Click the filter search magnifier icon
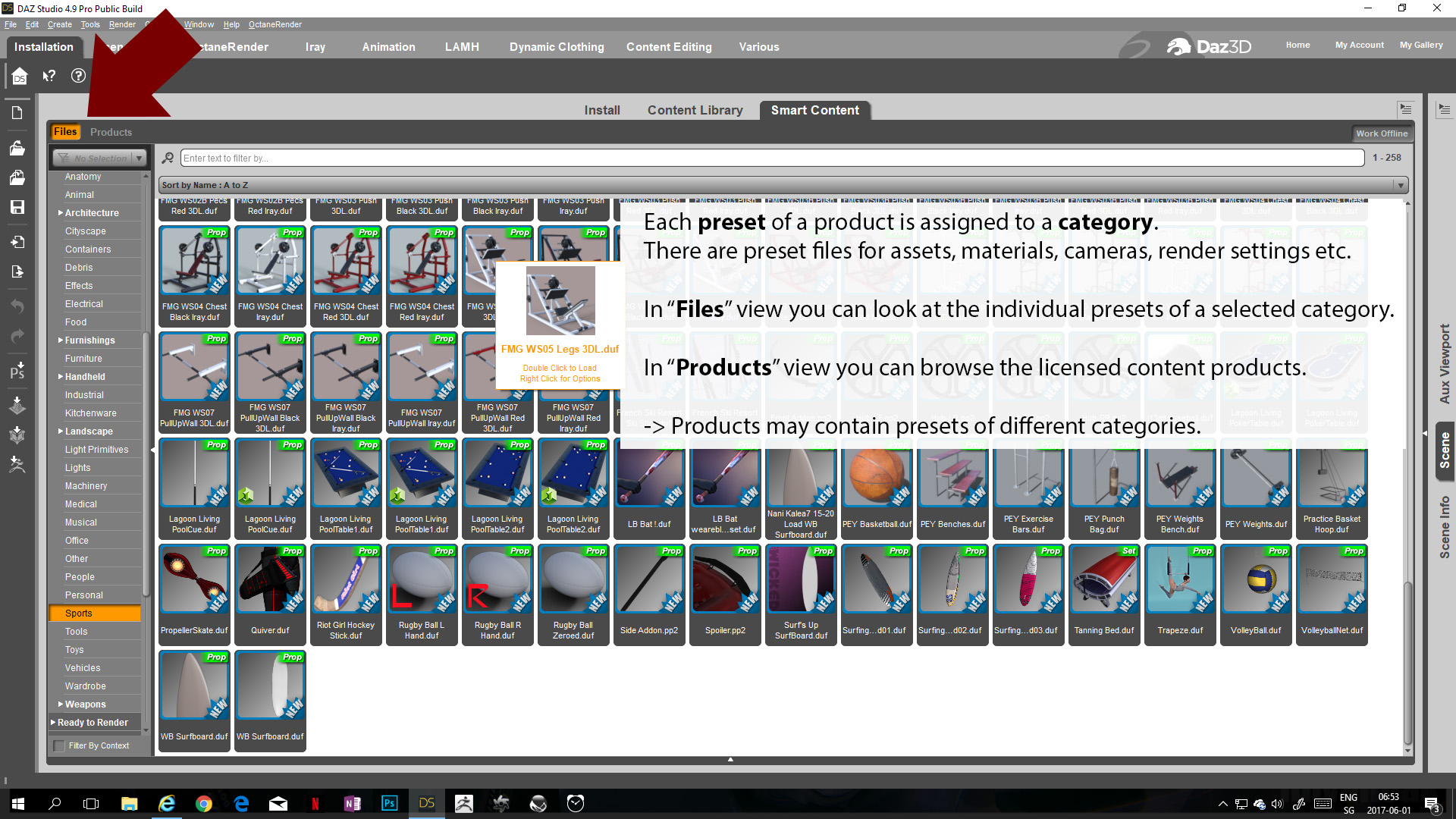 pos(168,158)
